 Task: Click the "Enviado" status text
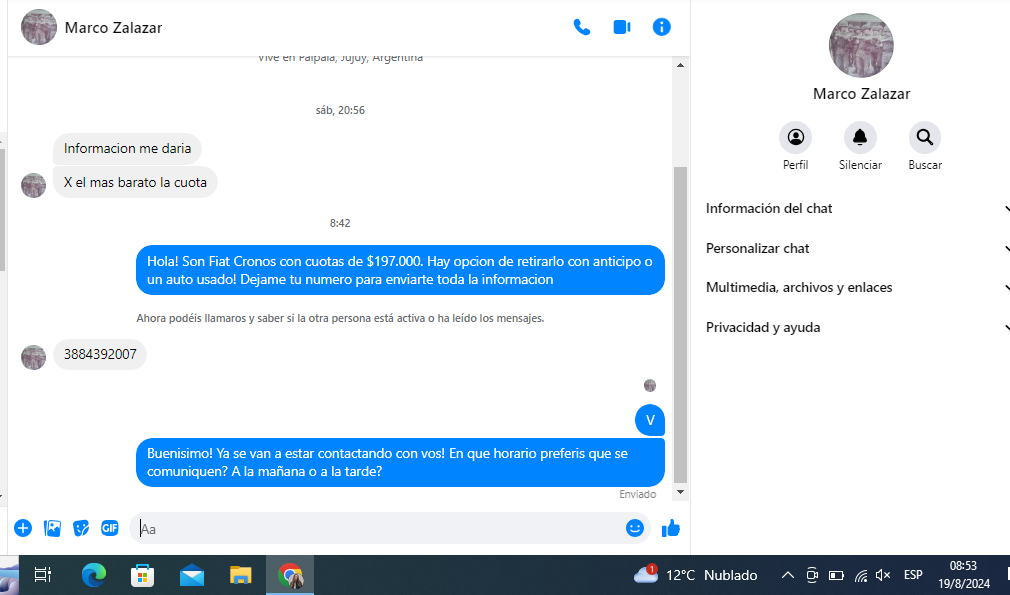pos(638,495)
